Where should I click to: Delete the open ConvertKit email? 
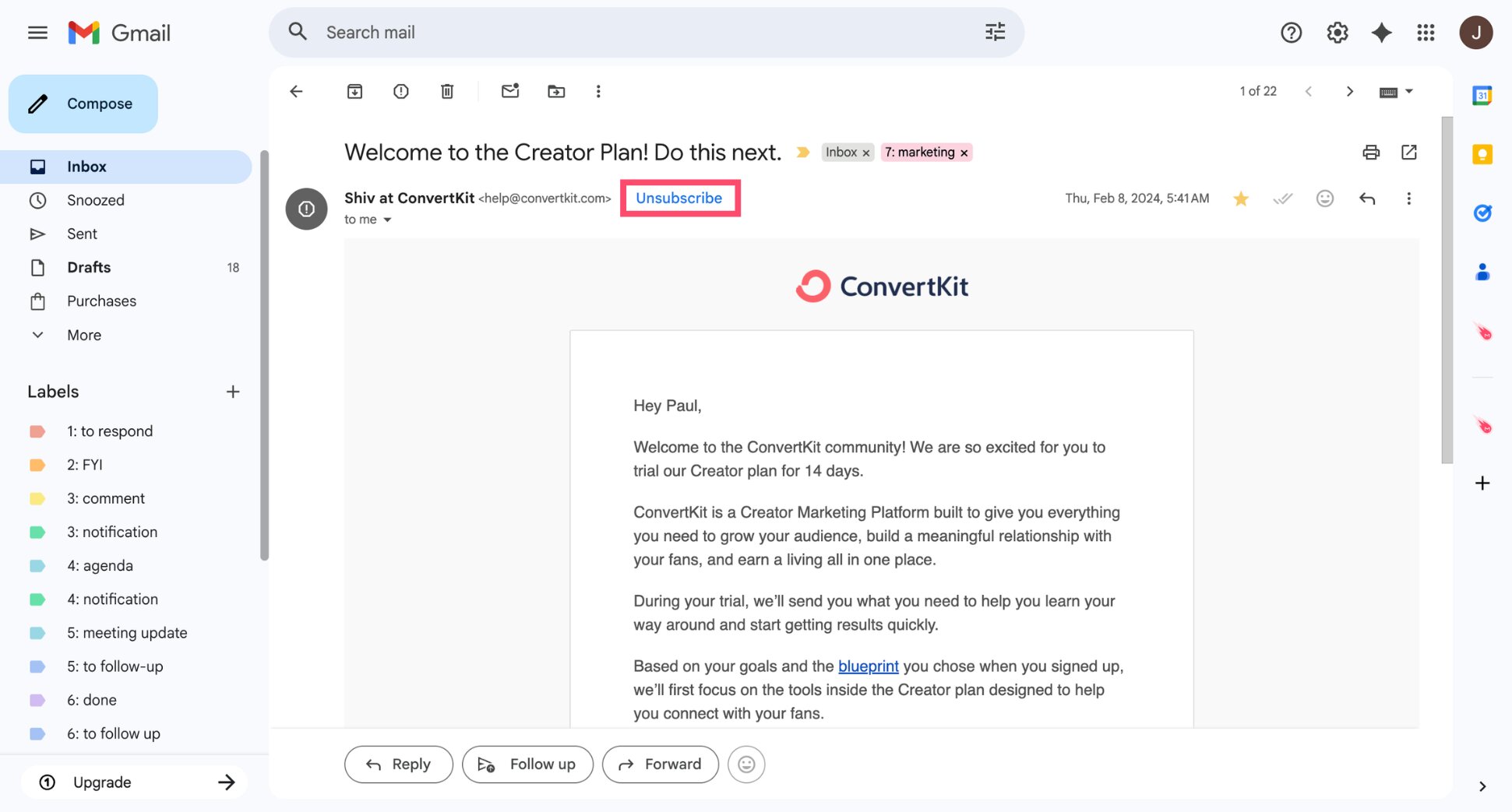pyautogui.click(x=446, y=91)
